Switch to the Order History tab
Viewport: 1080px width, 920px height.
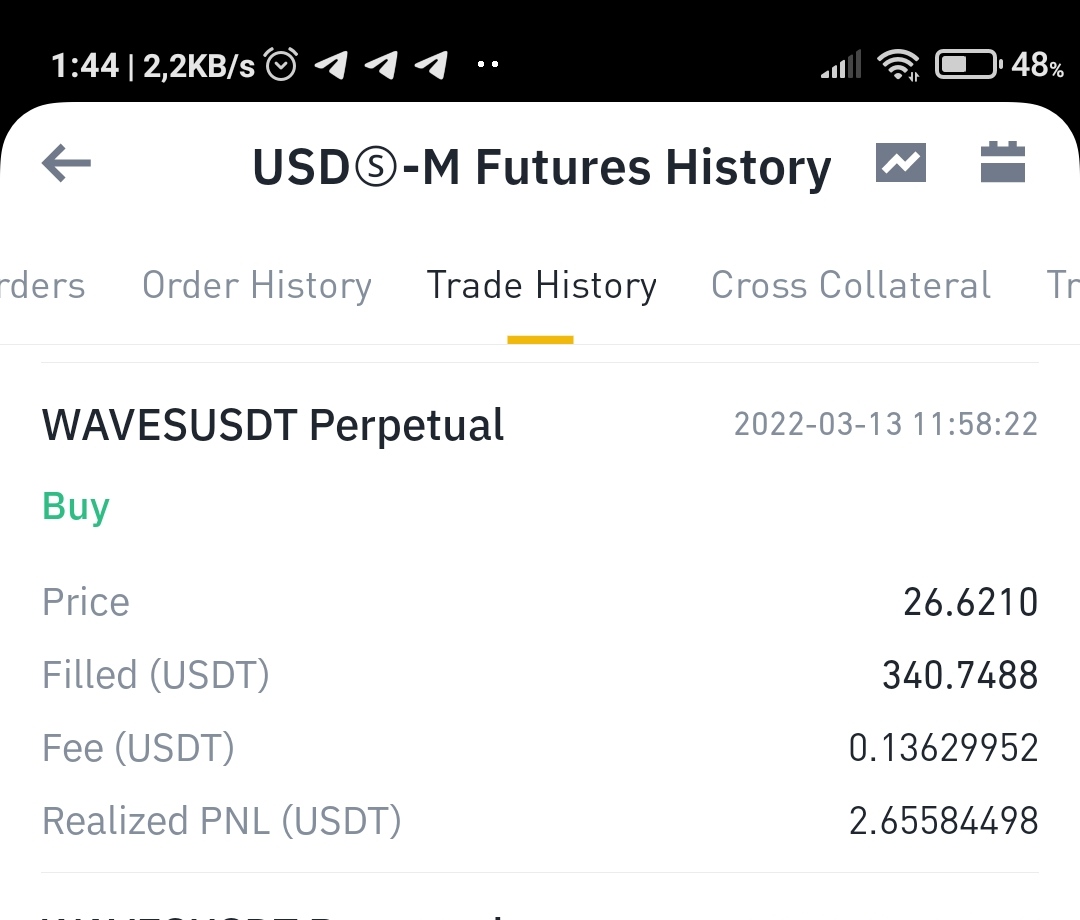[257, 285]
